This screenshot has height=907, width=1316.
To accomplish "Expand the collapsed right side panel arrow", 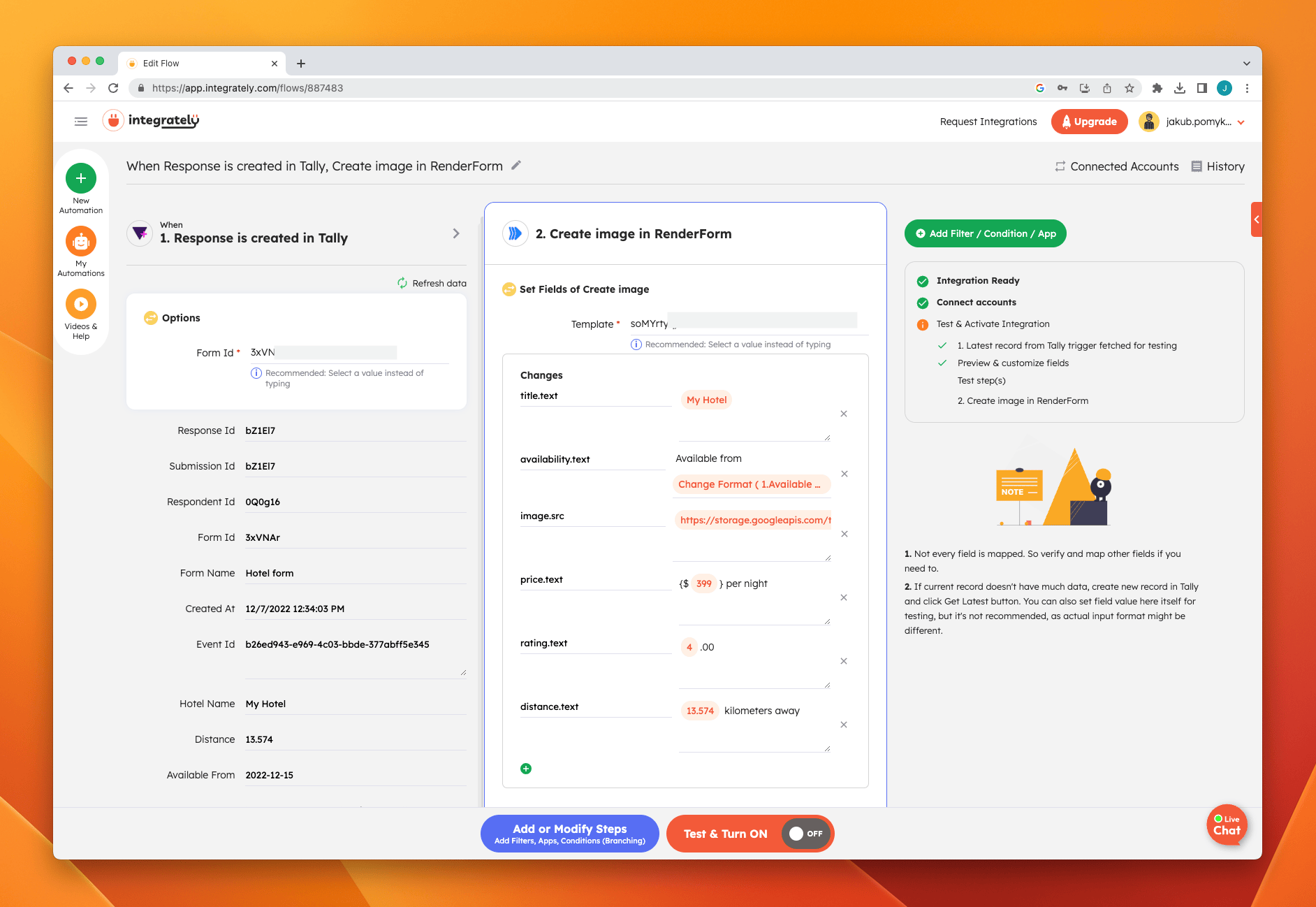I will (1256, 219).
